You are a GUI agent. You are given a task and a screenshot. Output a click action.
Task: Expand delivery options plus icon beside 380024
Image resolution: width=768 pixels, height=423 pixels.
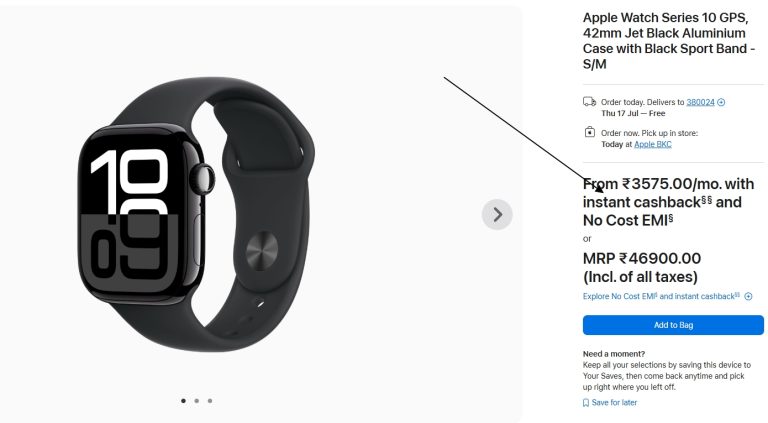pyautogui.click(x=721, y=102)
